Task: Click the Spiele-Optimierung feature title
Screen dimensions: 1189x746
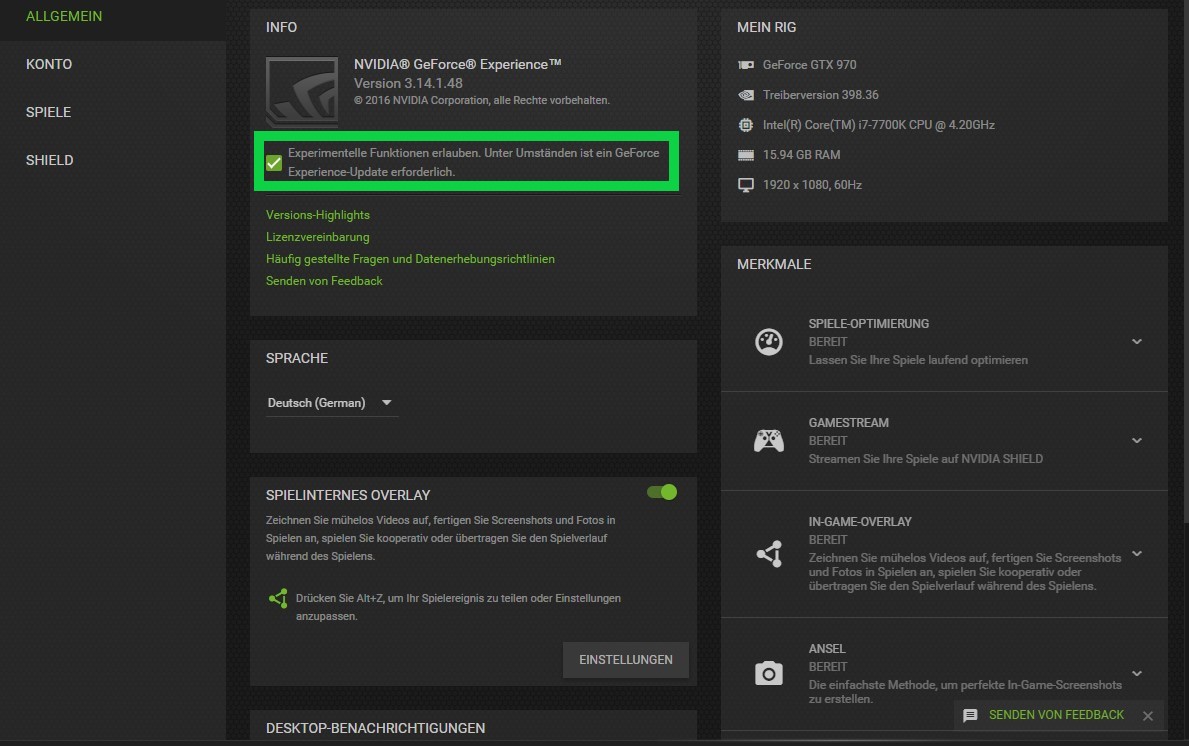Action: click(868, 324)
